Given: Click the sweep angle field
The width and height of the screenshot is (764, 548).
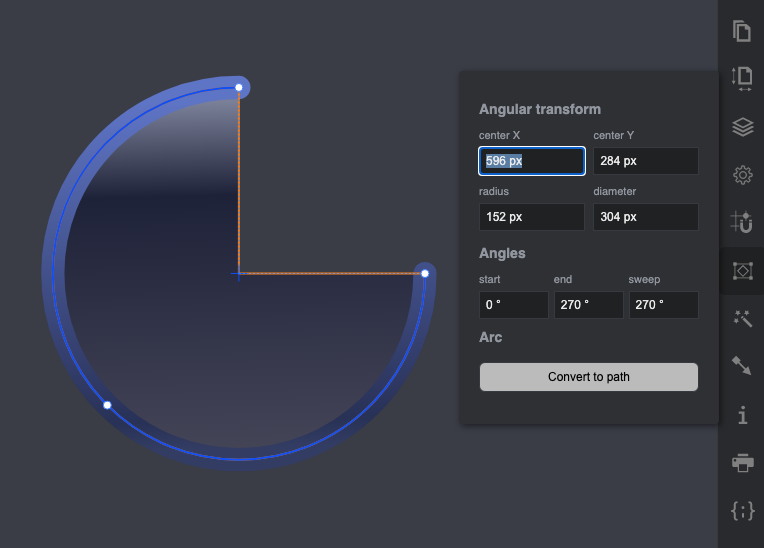Looking at the screenshot, I should pyautogui.click(x=663, y=305).
